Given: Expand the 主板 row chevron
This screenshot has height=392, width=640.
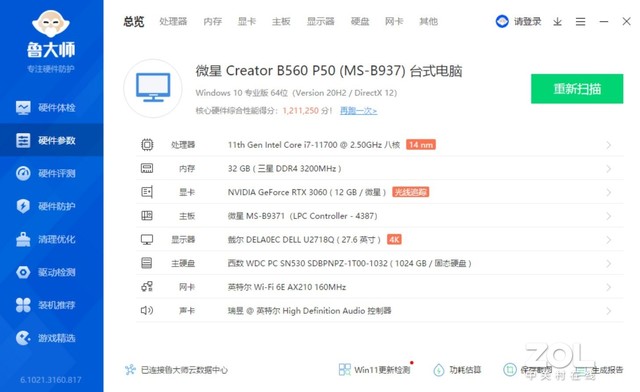Looking at the screenshot, I should [609, 216].
